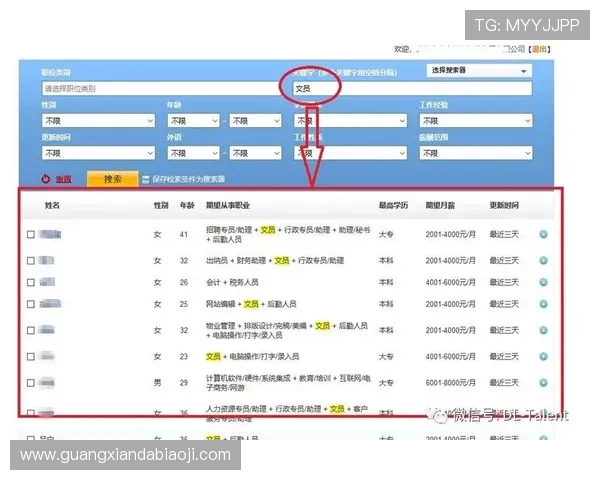Click the keyword field containing 文员
This screenshot has height=480, width=600.
(412, 89)
